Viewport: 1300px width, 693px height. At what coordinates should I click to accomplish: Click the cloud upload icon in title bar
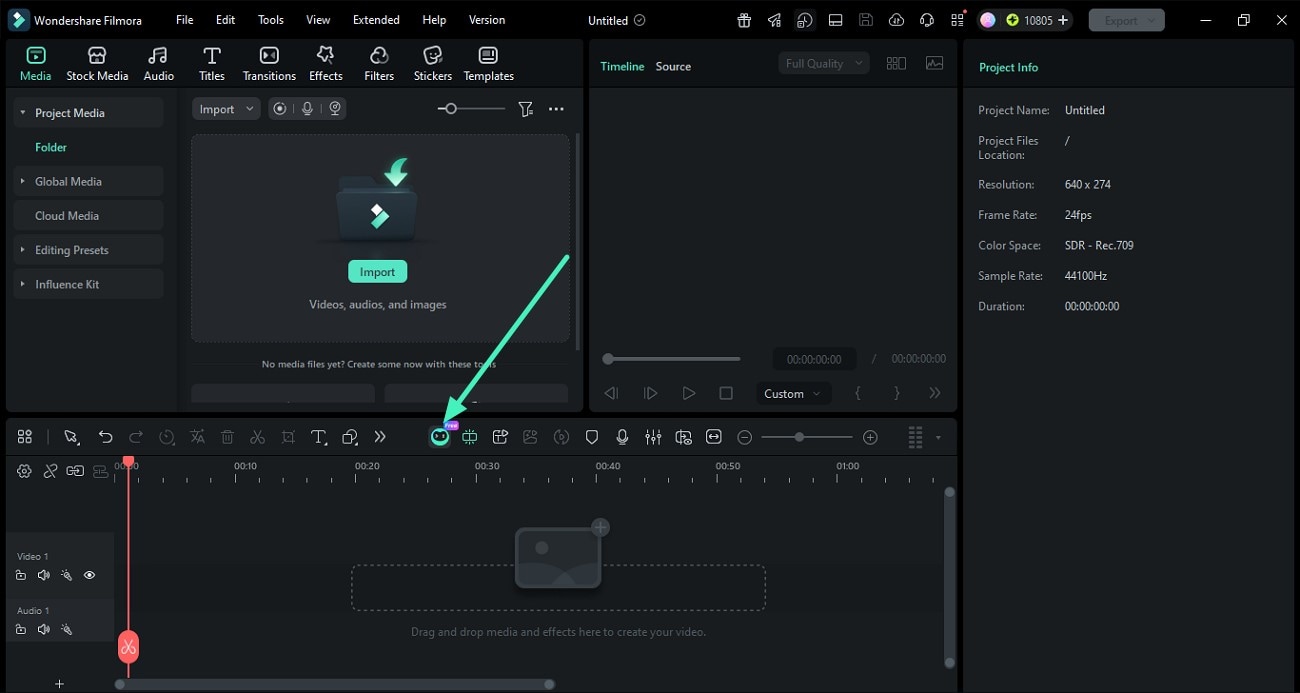pos(896,20)
